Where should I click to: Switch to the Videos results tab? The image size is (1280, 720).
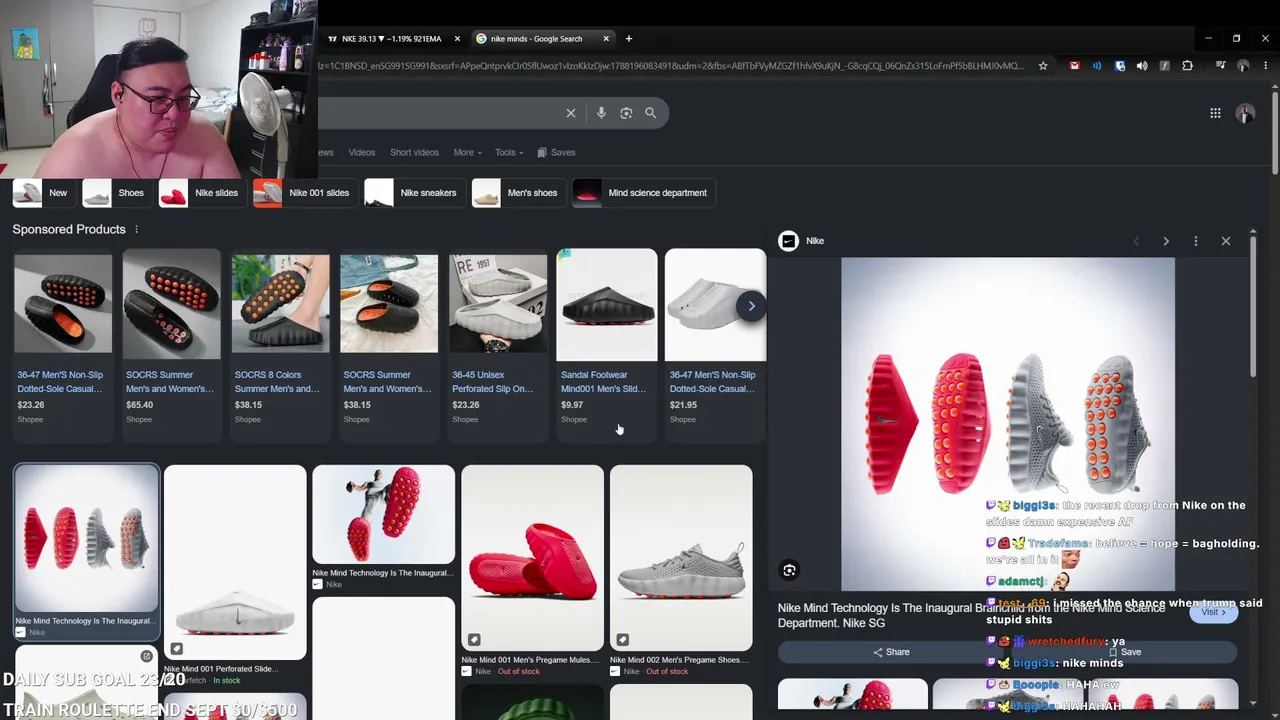361,153
